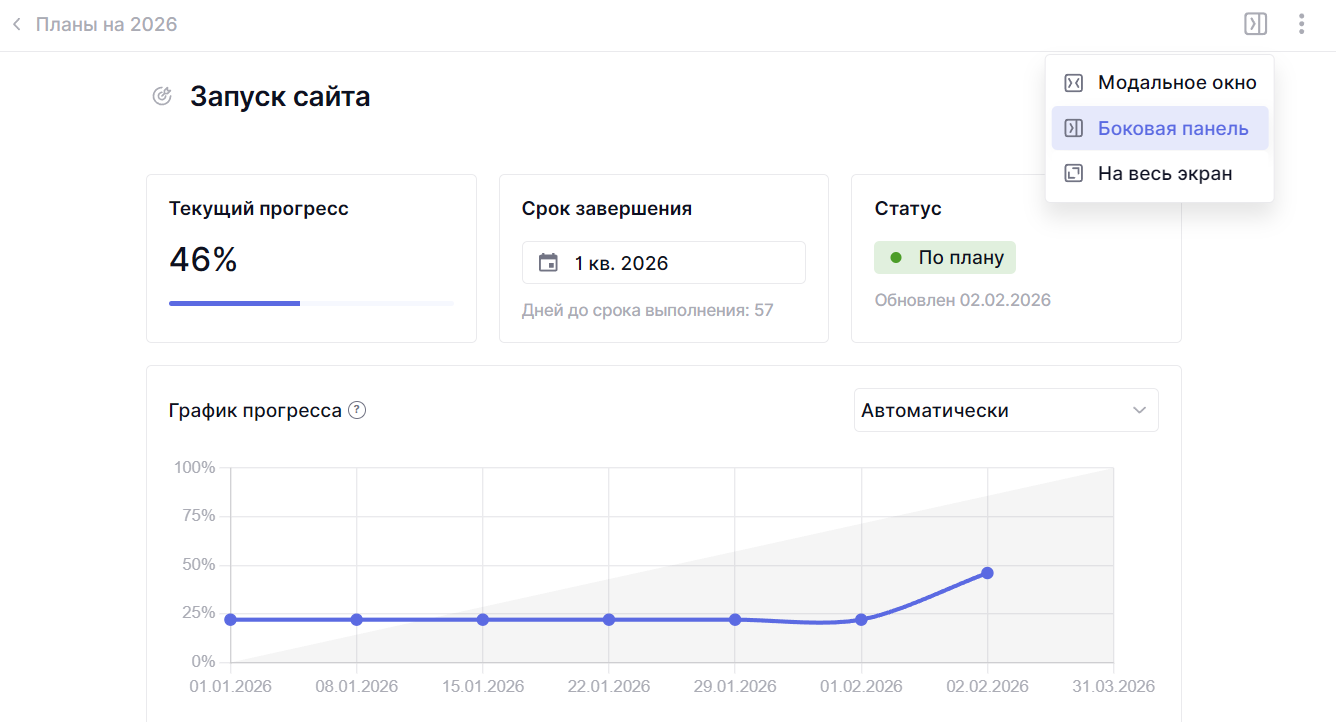1336x722 pixels.
Task: Click the back chevron arrow in header
Action: click(17, 24)
